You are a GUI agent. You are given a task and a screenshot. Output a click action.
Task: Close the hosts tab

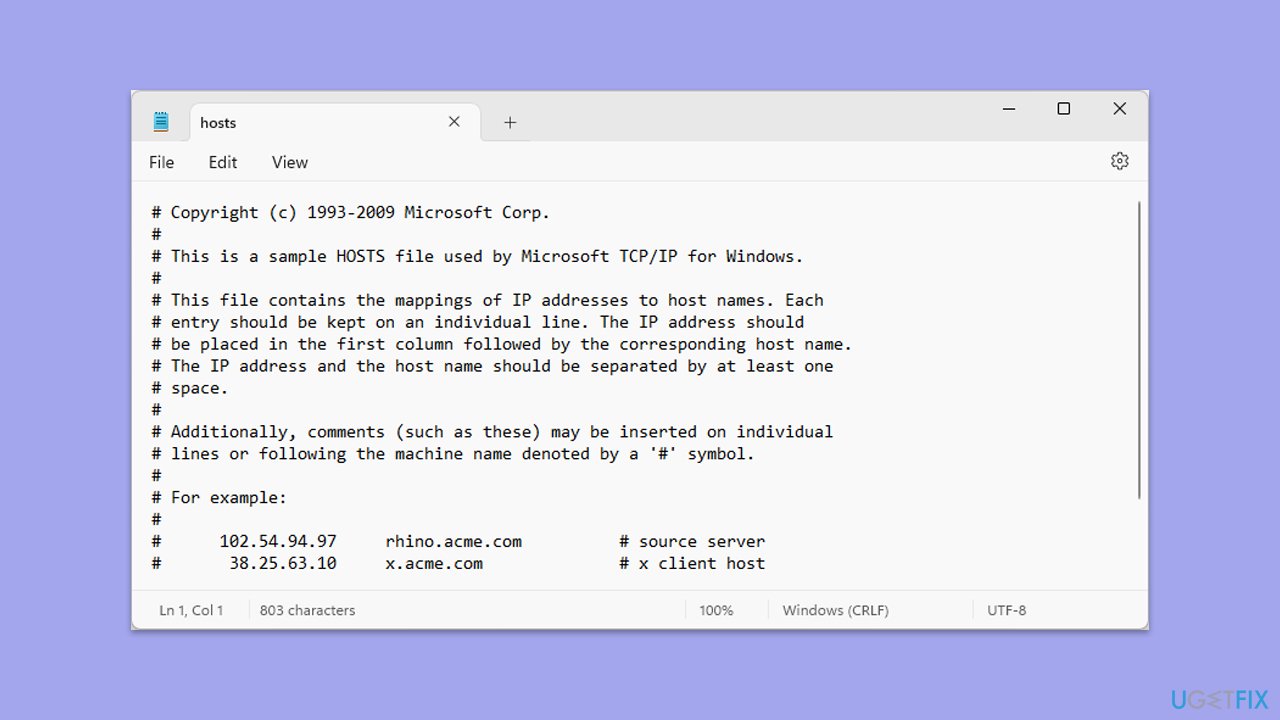click(454, 122)
